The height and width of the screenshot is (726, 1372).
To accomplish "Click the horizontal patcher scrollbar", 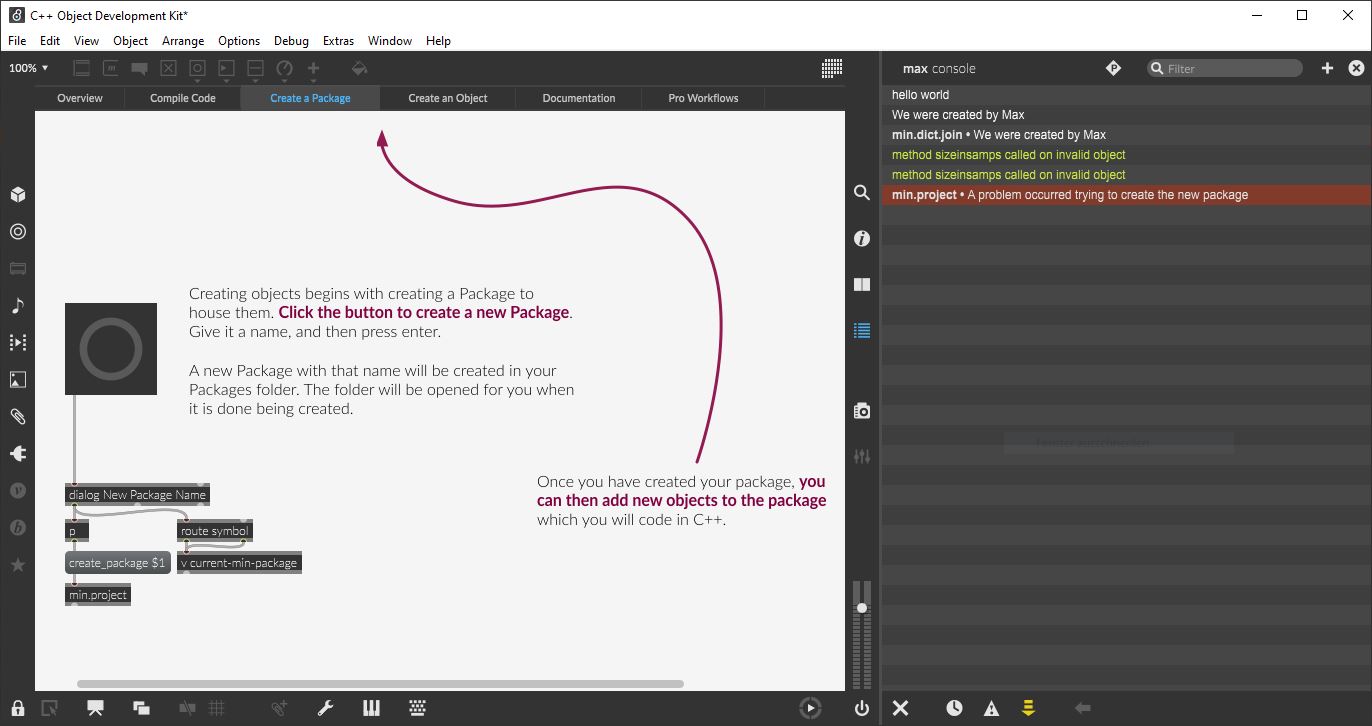I will coord(380,684).
